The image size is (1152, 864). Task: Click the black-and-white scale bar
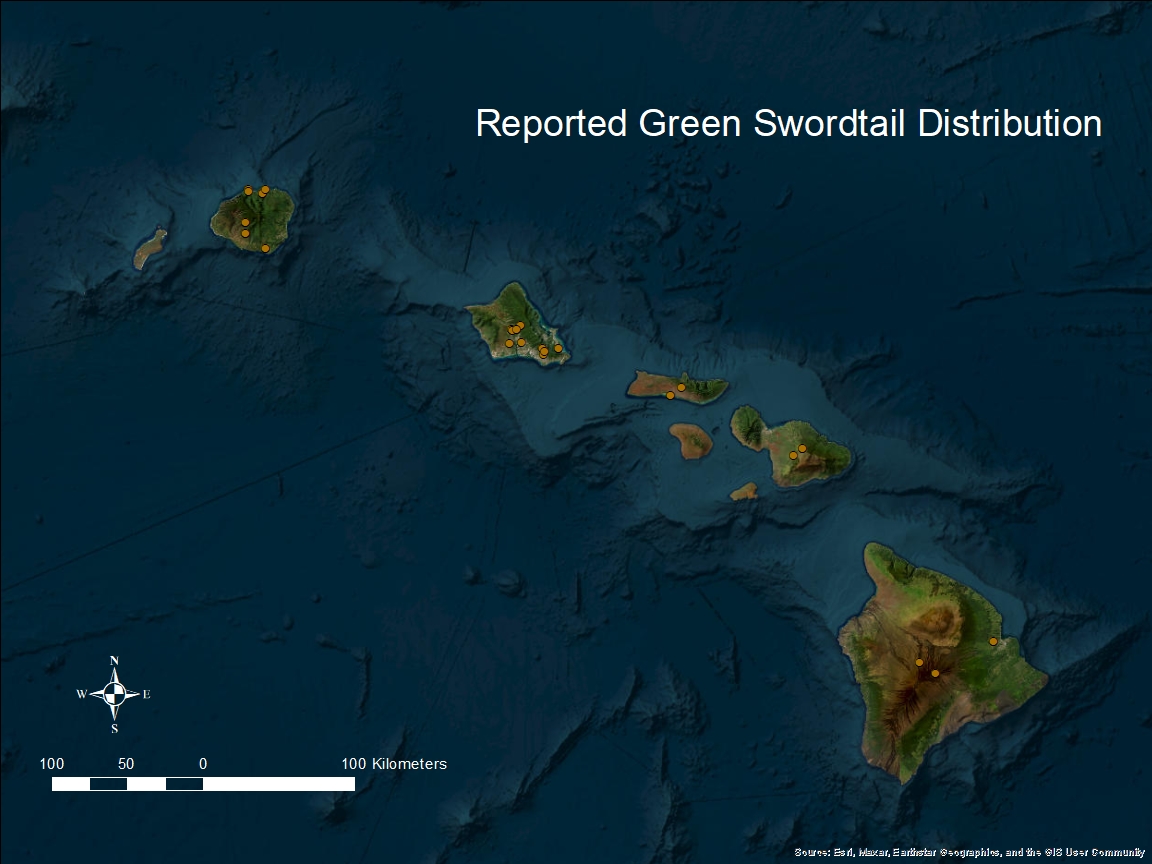tap(203, 784)
